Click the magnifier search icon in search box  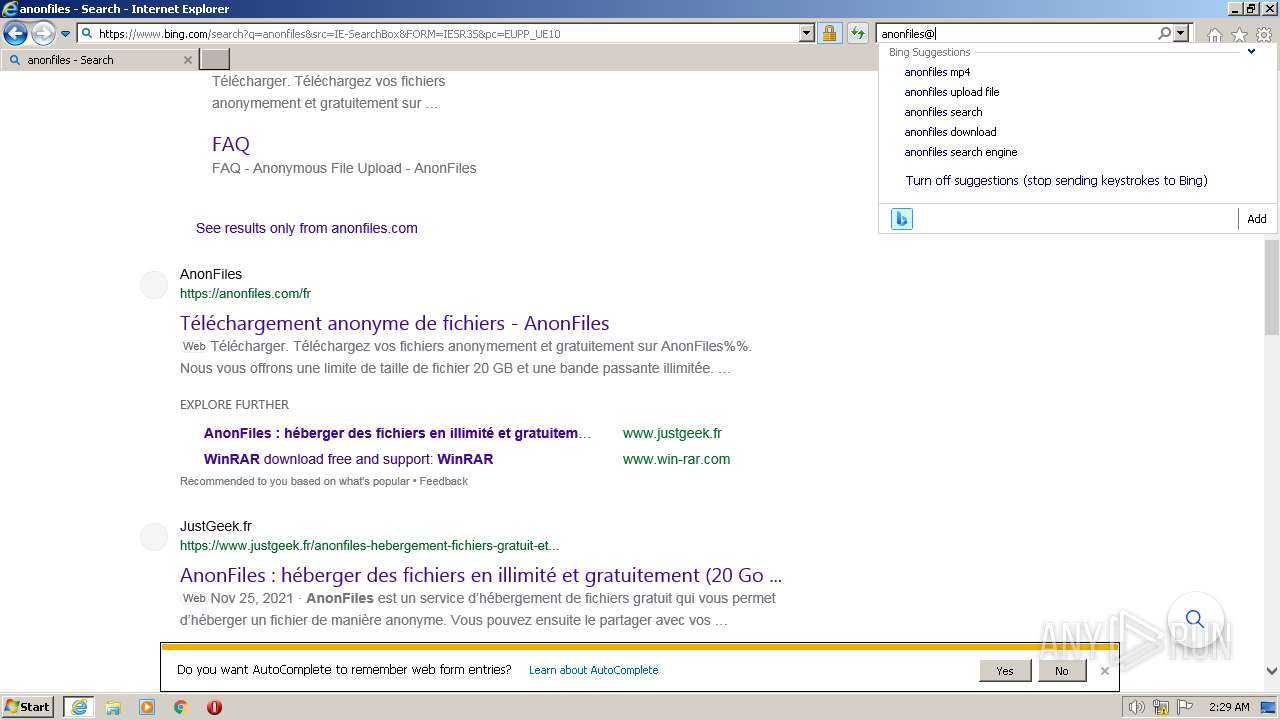[1164, 33]
